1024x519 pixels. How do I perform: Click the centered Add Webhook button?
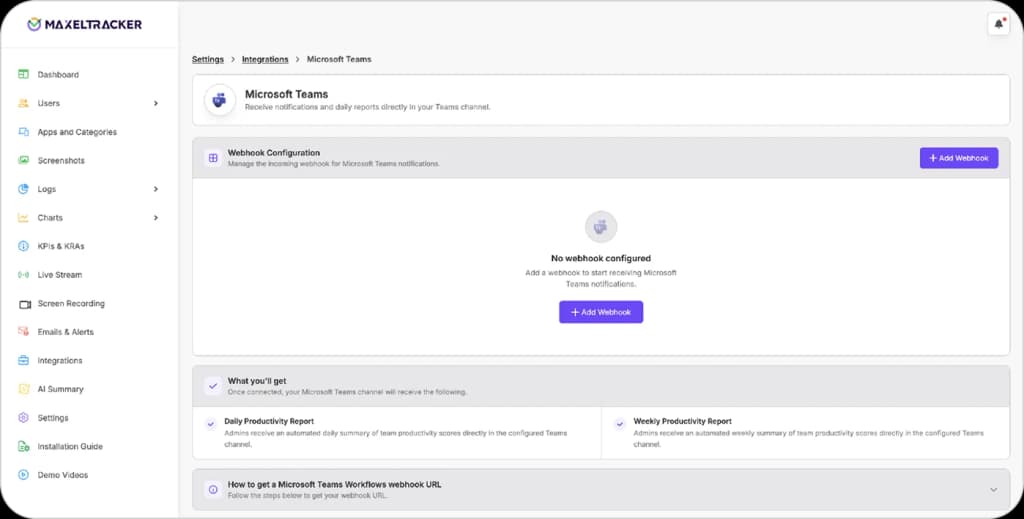click(x=601, y=312)
